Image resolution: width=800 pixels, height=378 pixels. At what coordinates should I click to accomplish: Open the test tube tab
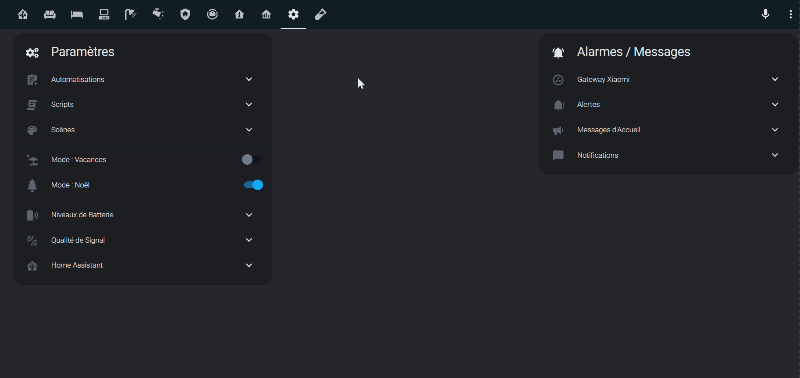click(x=320, y=14)
